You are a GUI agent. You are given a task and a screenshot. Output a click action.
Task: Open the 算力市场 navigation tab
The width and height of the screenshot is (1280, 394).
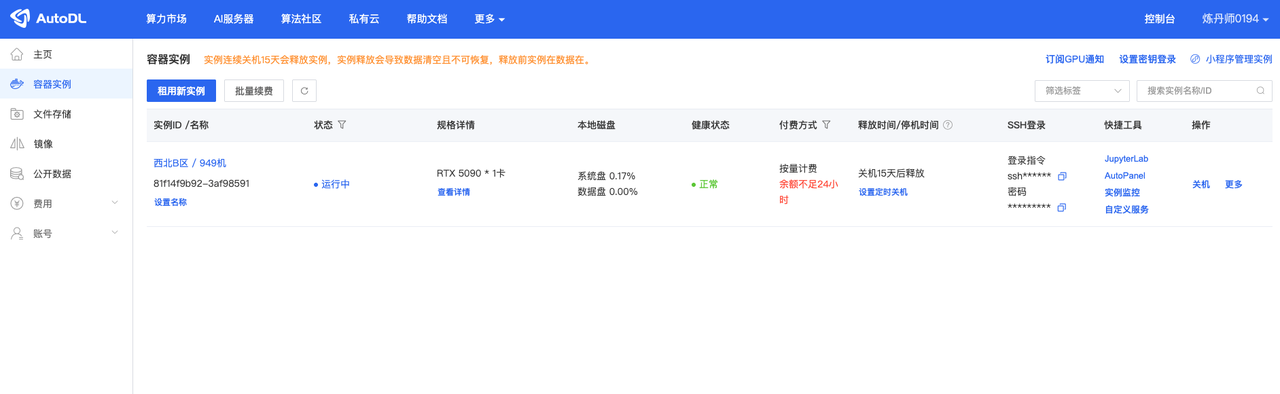[x=166, y=19]
